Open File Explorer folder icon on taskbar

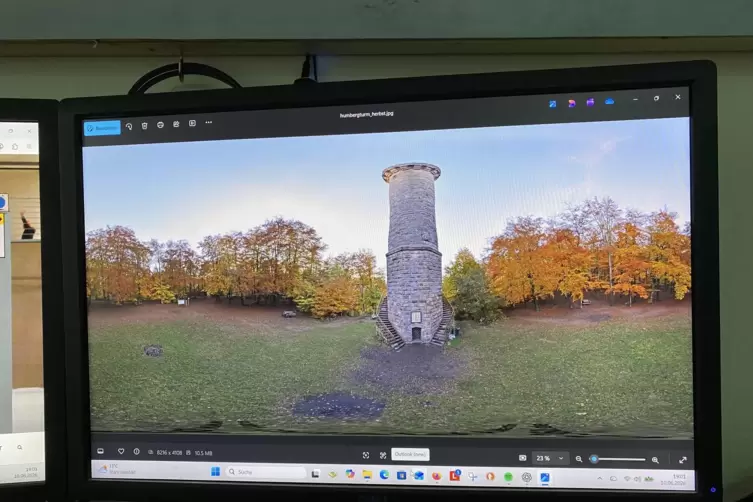[x=367, y=475]
